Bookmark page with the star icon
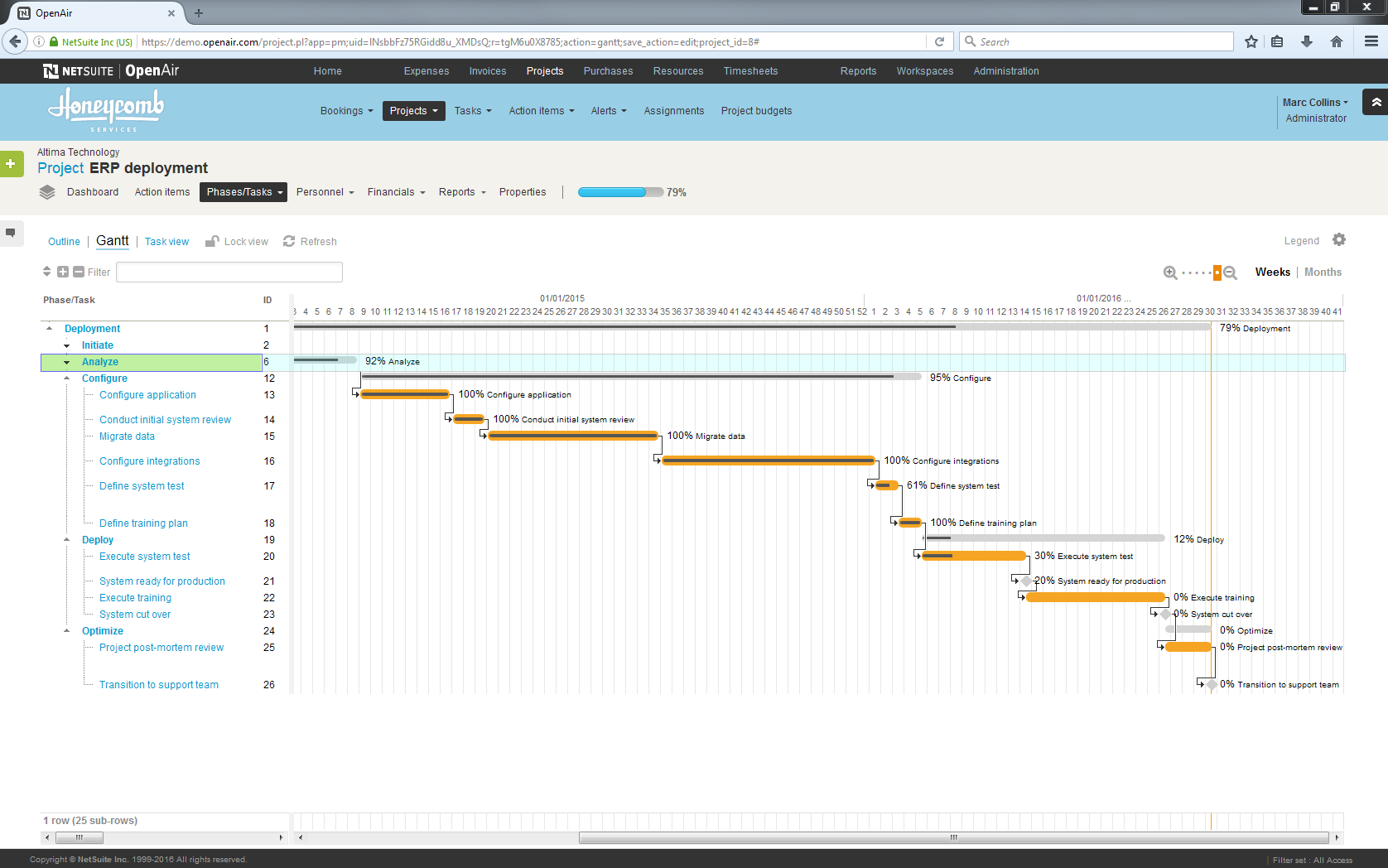This screenshot has width=1388, height=868. point(1251,41)
